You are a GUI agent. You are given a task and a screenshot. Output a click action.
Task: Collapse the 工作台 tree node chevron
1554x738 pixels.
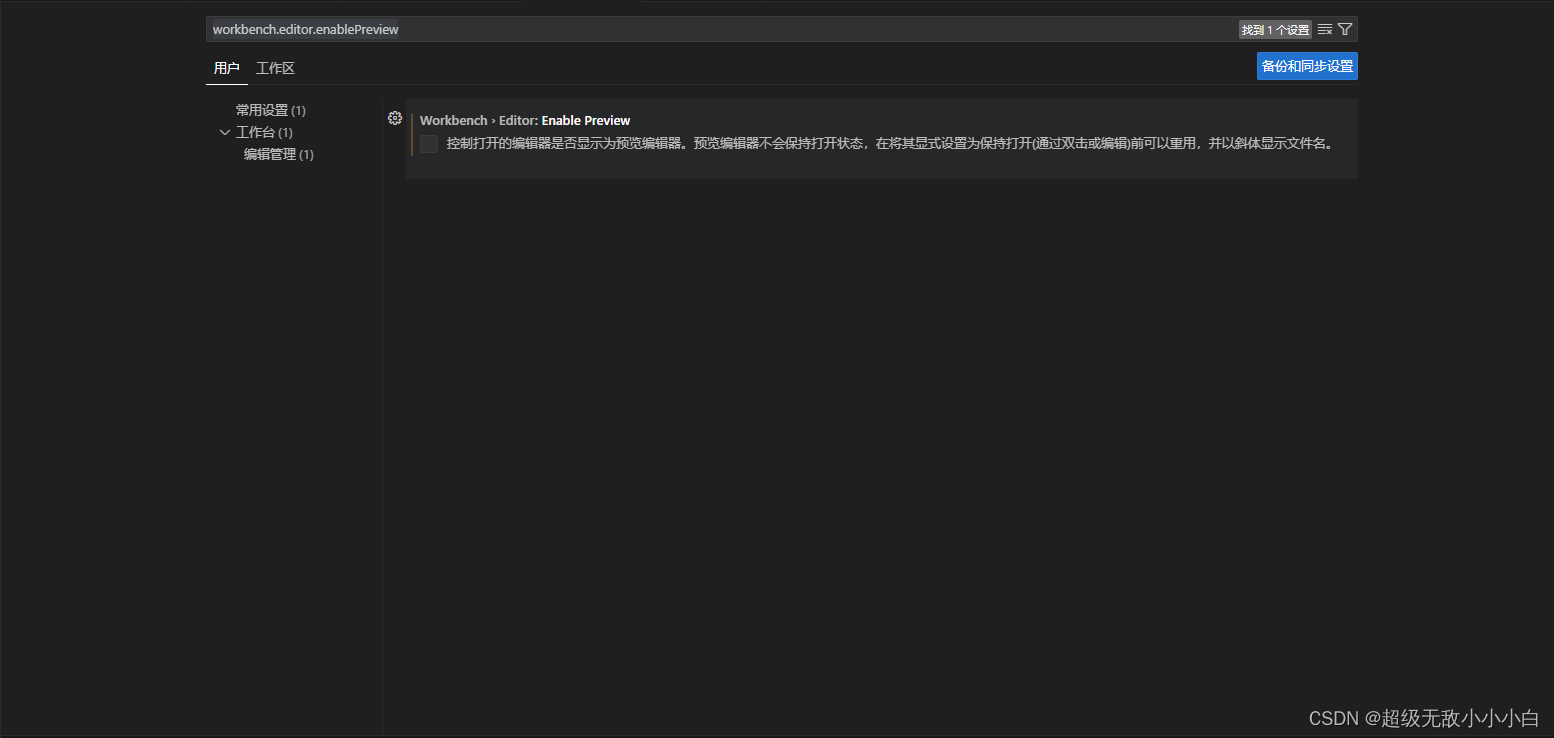click(225, 132)
